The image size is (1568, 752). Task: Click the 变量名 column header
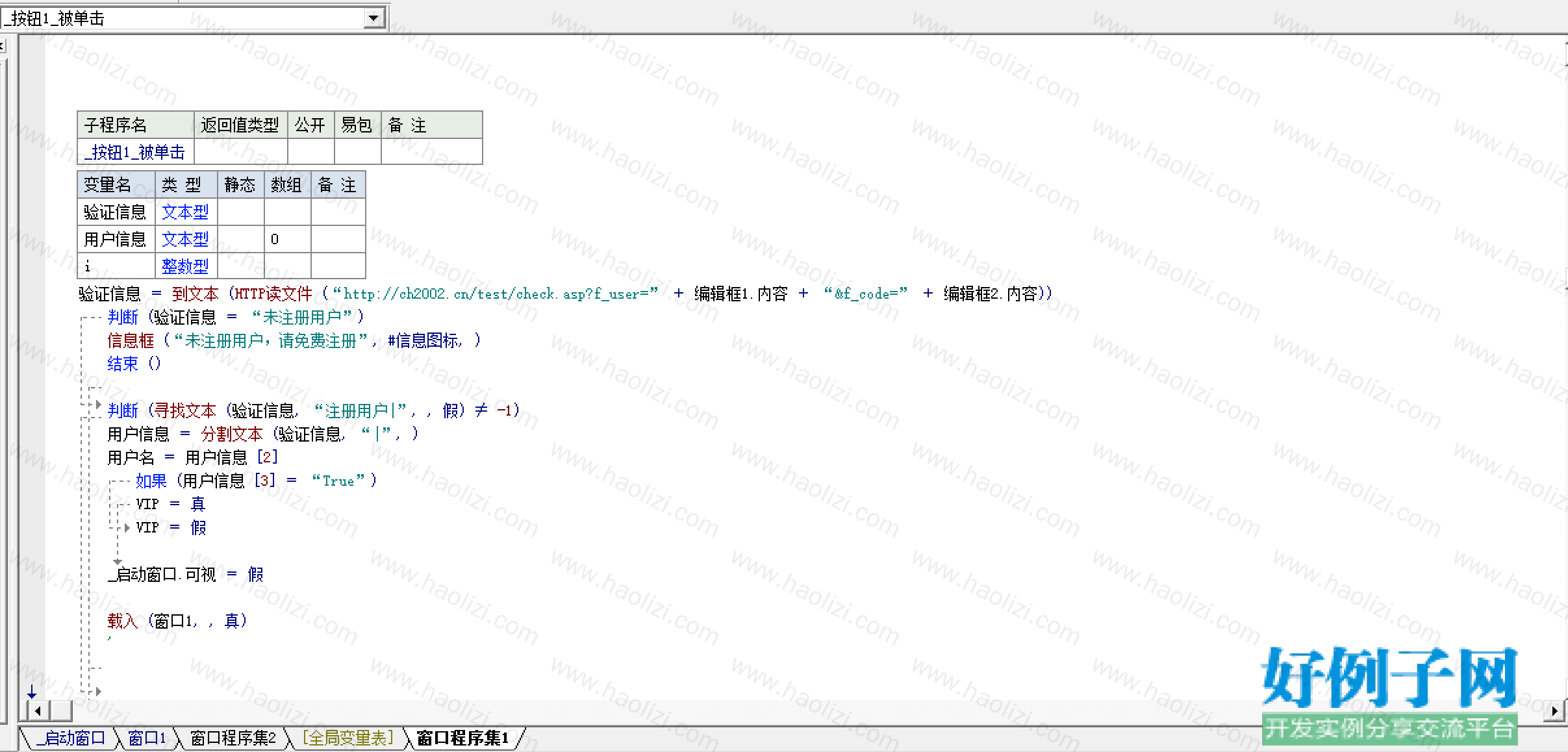click(116, 185)
